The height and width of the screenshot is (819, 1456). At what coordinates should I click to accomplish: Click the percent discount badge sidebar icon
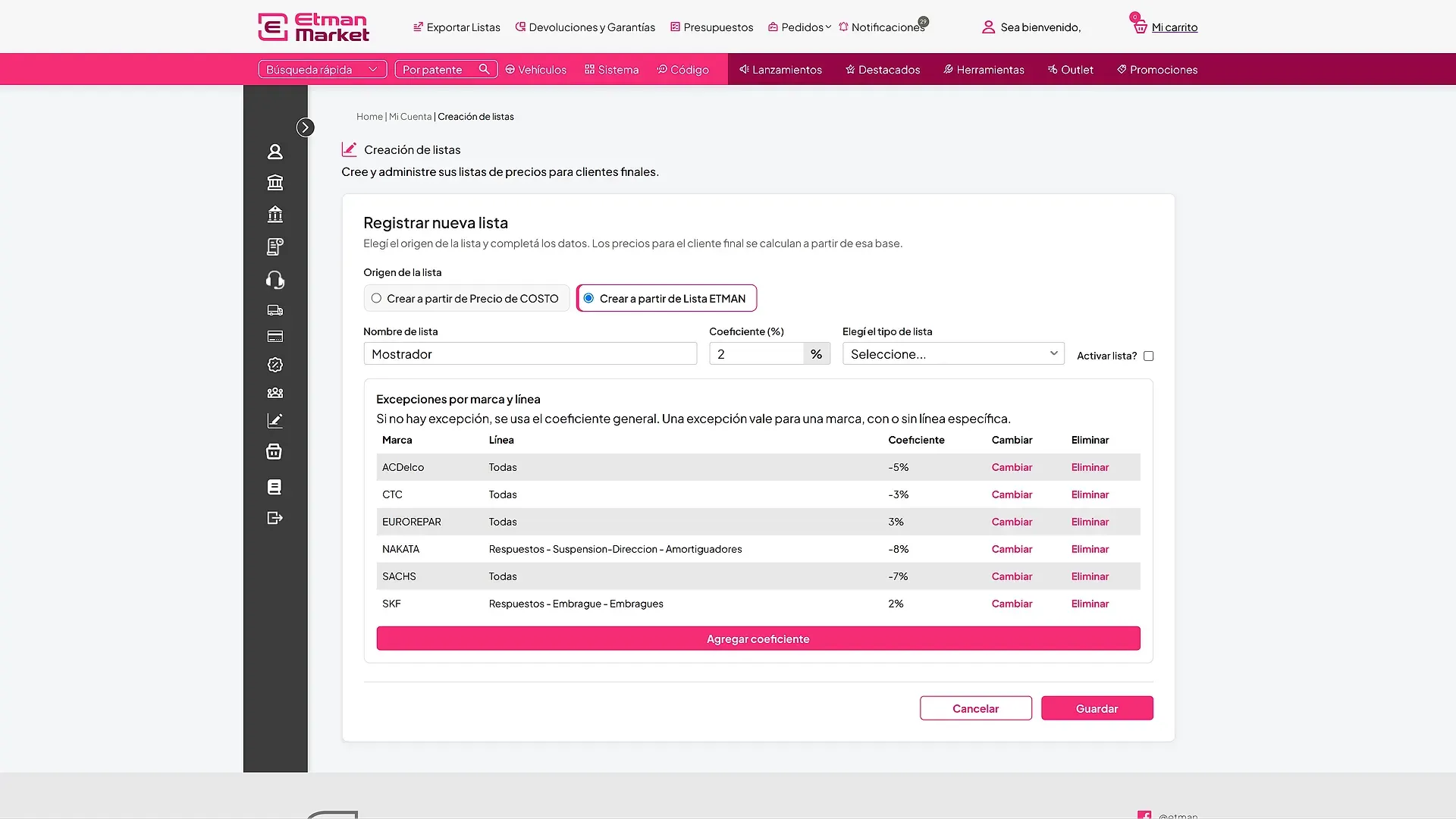[x=275, y=365]
